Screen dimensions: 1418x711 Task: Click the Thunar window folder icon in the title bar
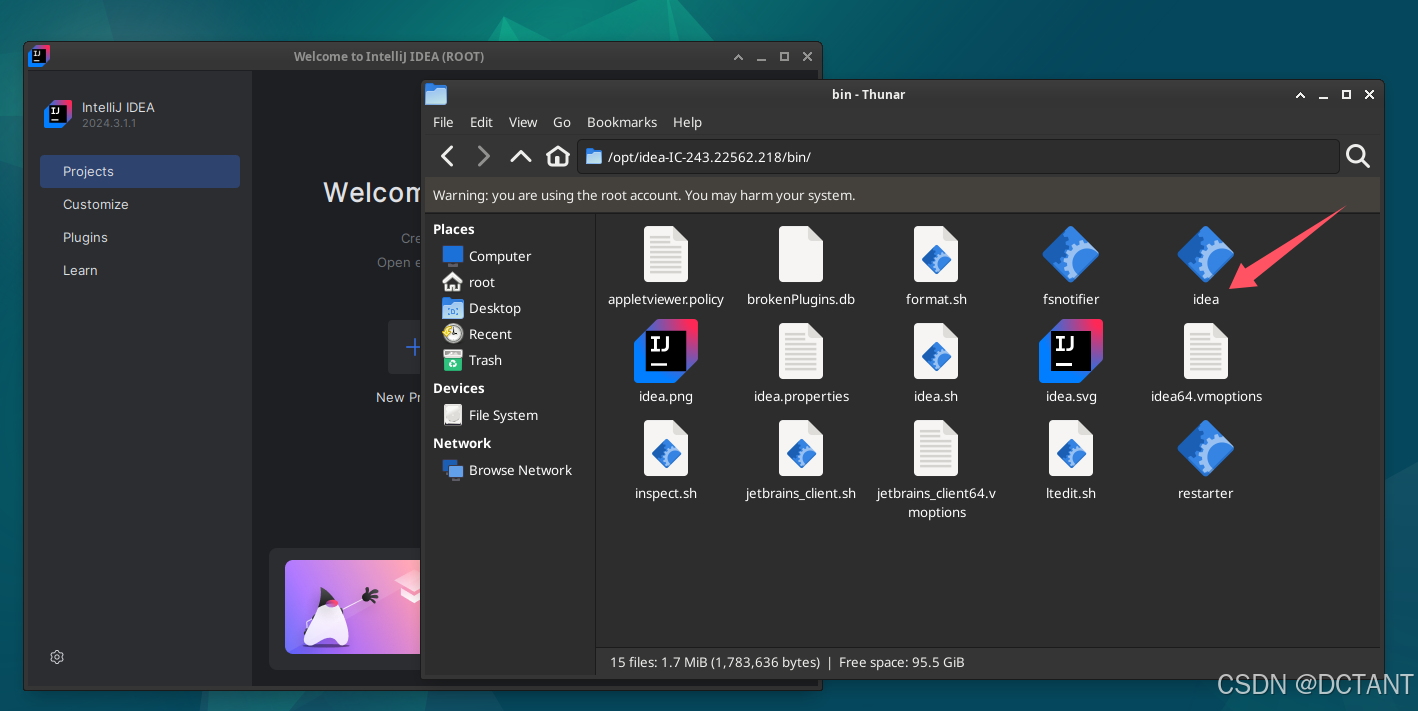pos(436,94)
